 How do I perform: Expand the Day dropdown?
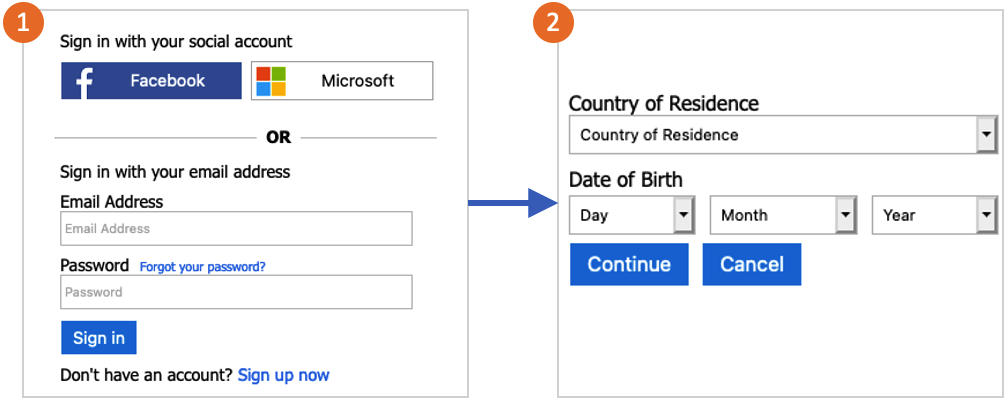[x=632, y=215]
